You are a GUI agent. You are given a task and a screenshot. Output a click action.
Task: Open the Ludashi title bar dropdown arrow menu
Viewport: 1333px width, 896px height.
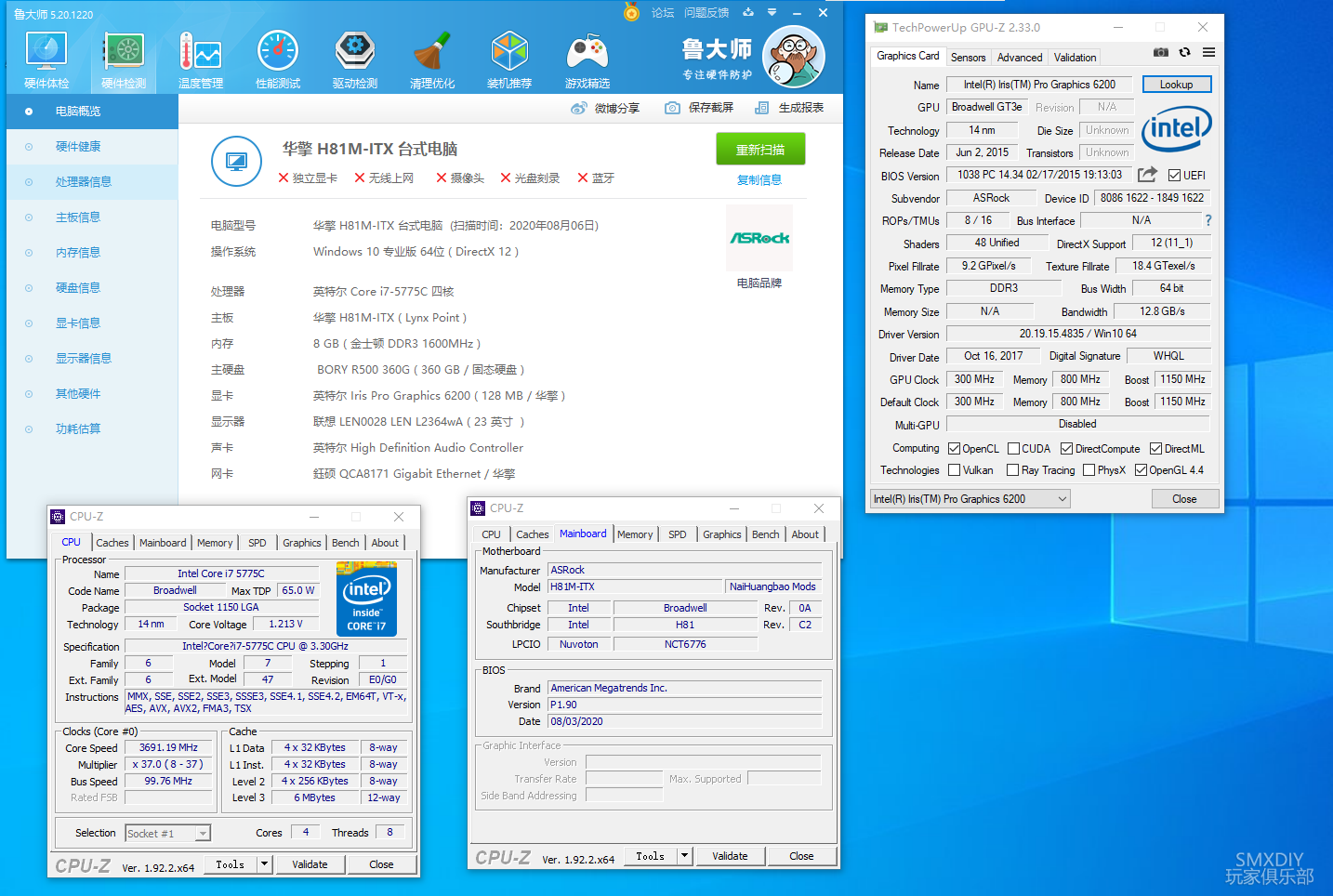coord(772,12)
